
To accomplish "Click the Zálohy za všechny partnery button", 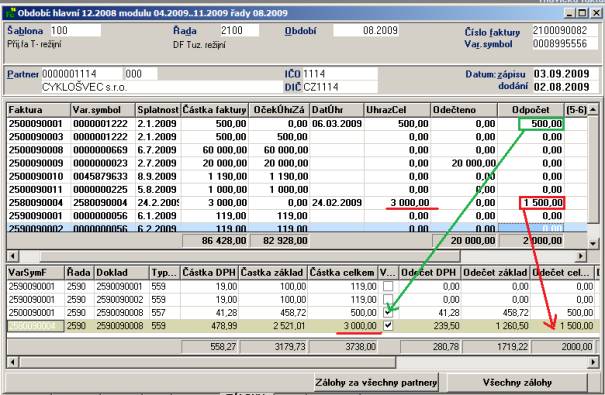I will point(376,383).
